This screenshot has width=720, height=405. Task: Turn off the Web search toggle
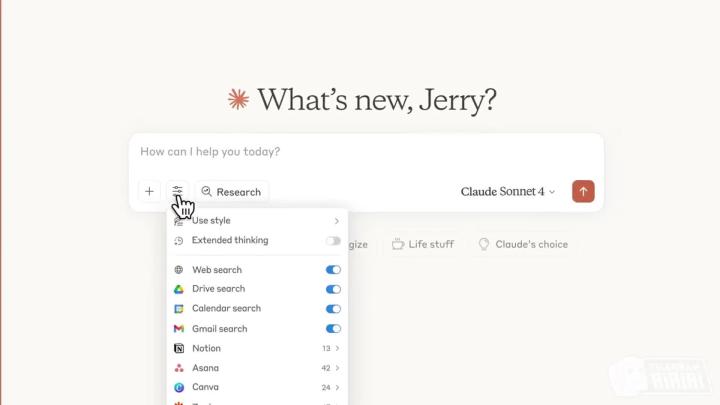click(333, 270)
